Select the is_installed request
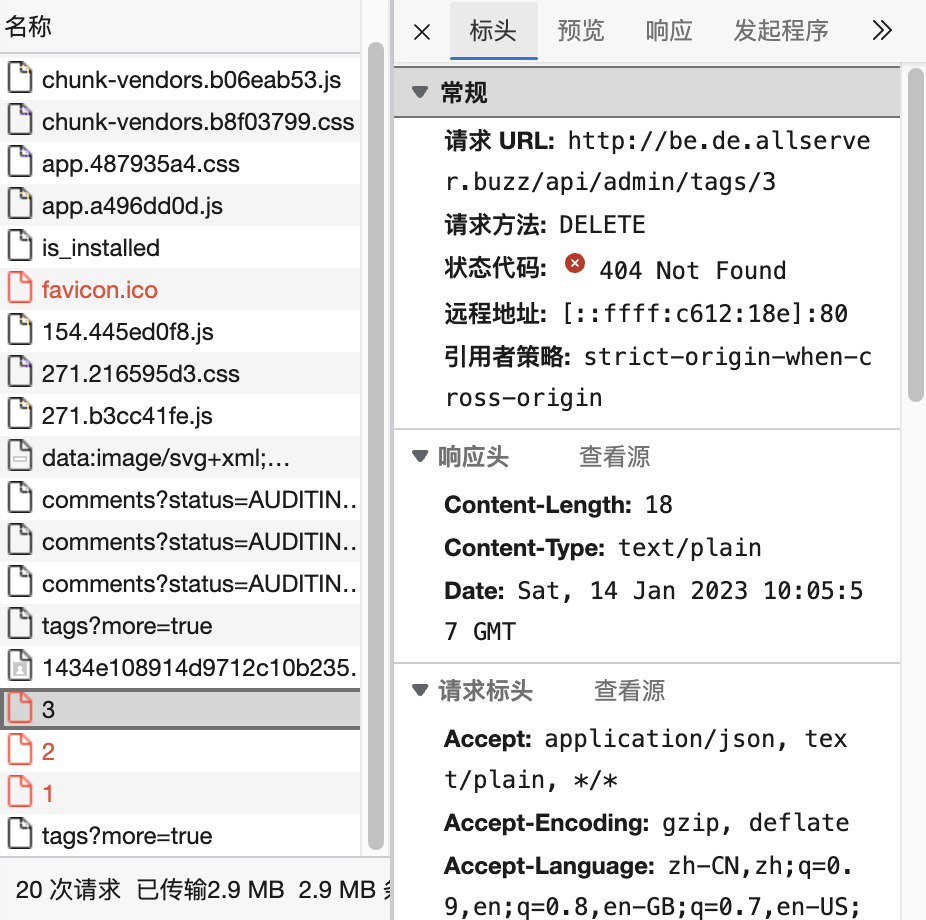Image resolution: width=926 pixels, height=920 pixels. 180,247
